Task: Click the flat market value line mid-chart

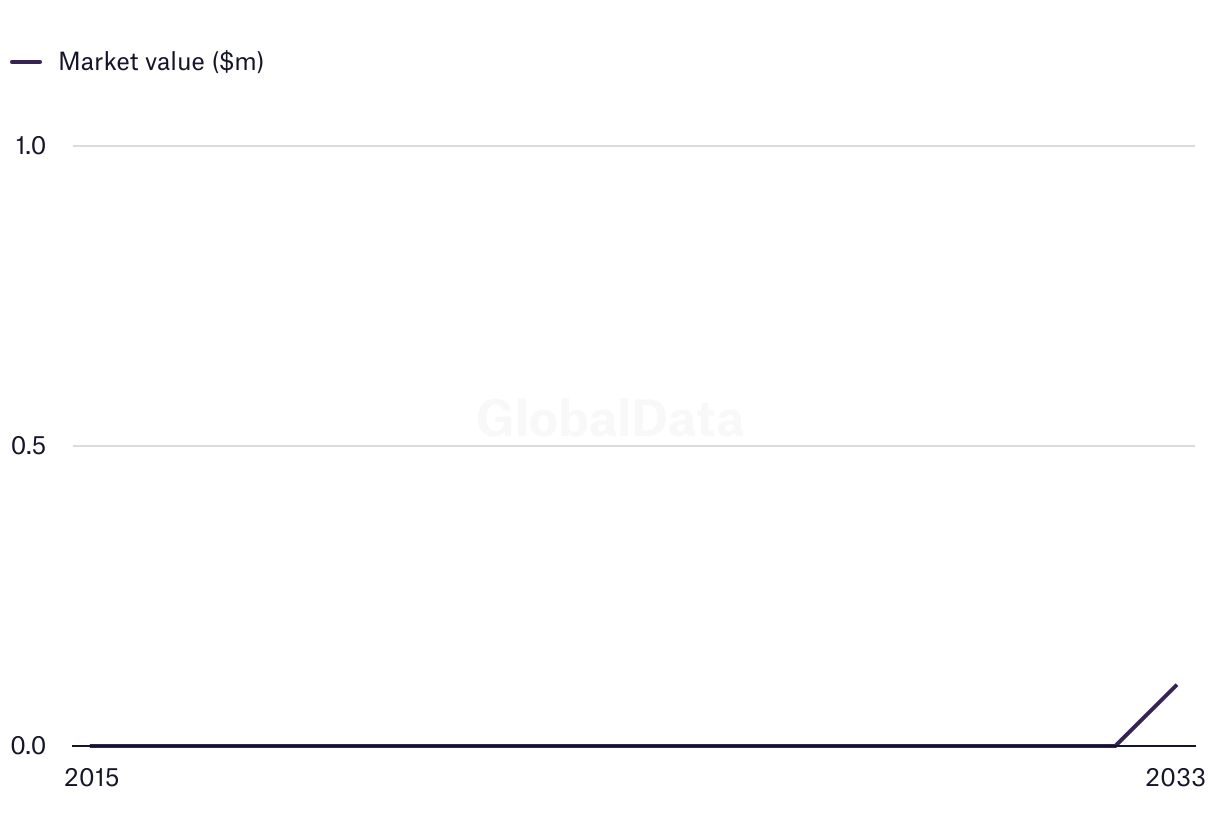Action: coord(600,745)
